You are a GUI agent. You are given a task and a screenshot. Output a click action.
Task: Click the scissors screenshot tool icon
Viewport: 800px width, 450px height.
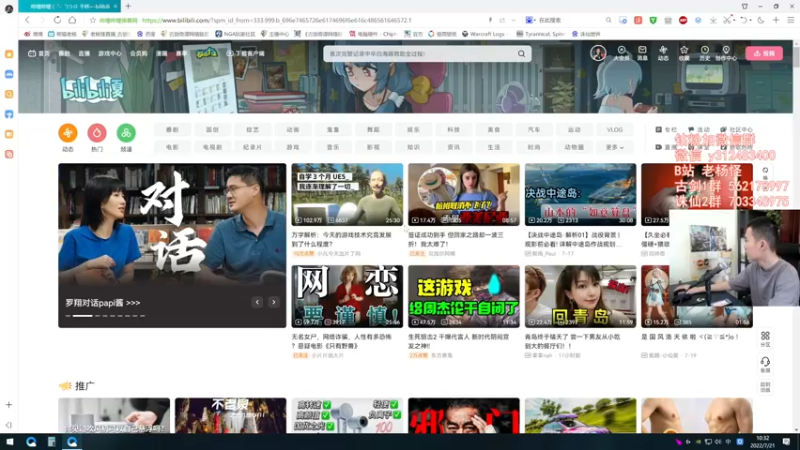click(x=728, y=20)
